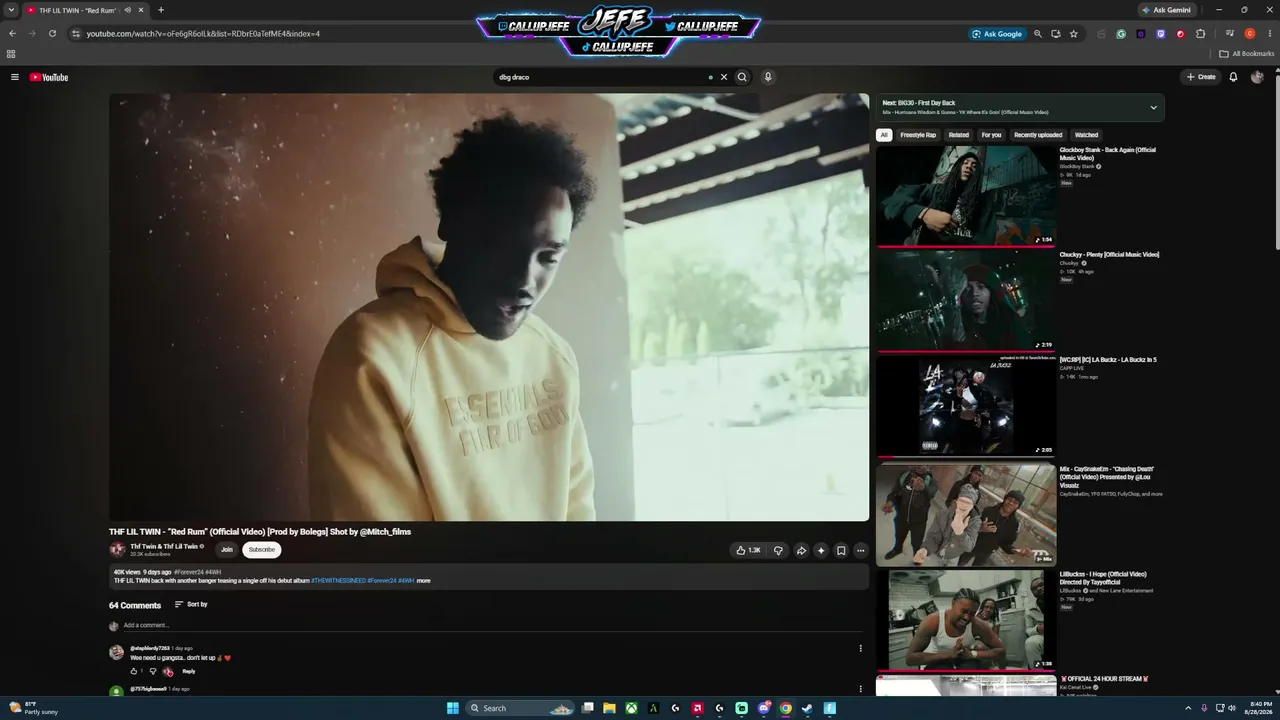Open the weather widget on taskbar

[x=34, y=708]
